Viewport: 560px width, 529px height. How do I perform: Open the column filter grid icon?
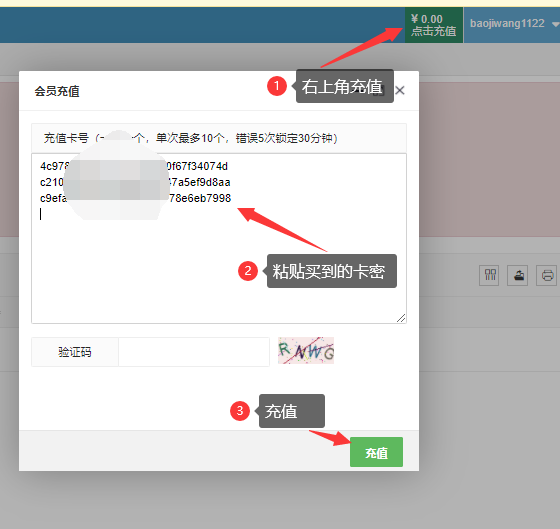point(489,275)
